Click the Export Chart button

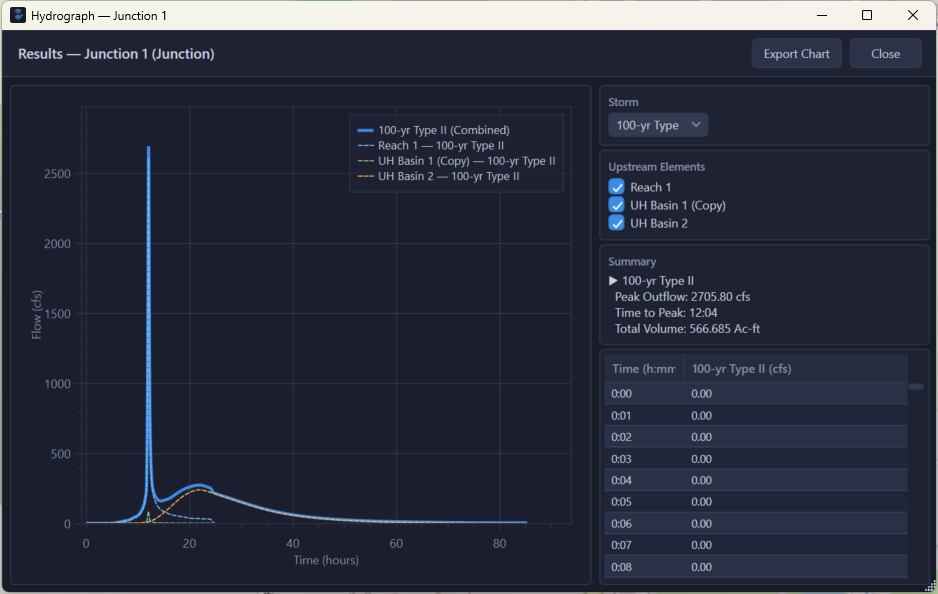pyautogui.click(x=796, y=53)
